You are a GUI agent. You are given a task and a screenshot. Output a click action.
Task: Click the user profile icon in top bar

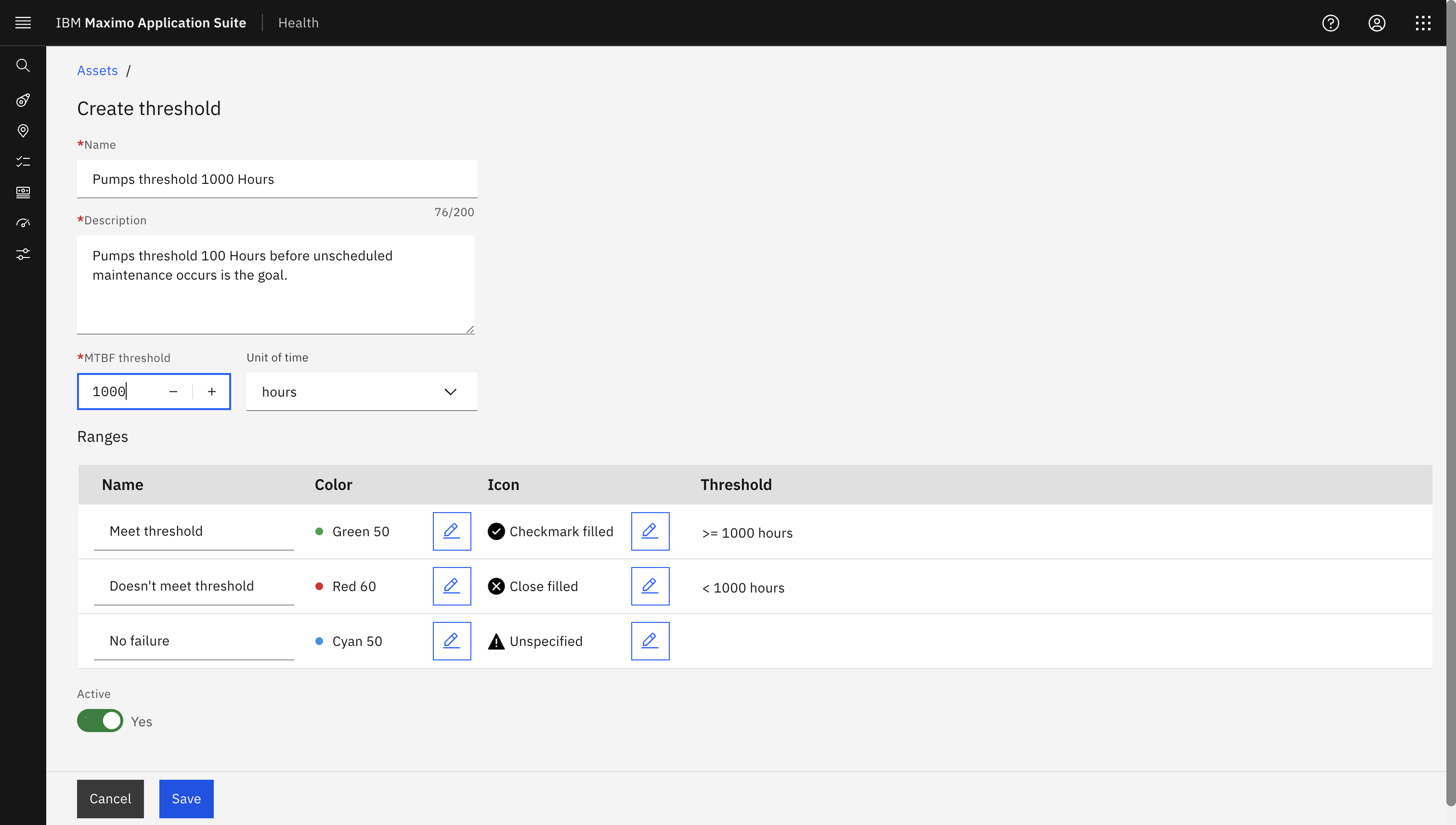pos(1378,22)
